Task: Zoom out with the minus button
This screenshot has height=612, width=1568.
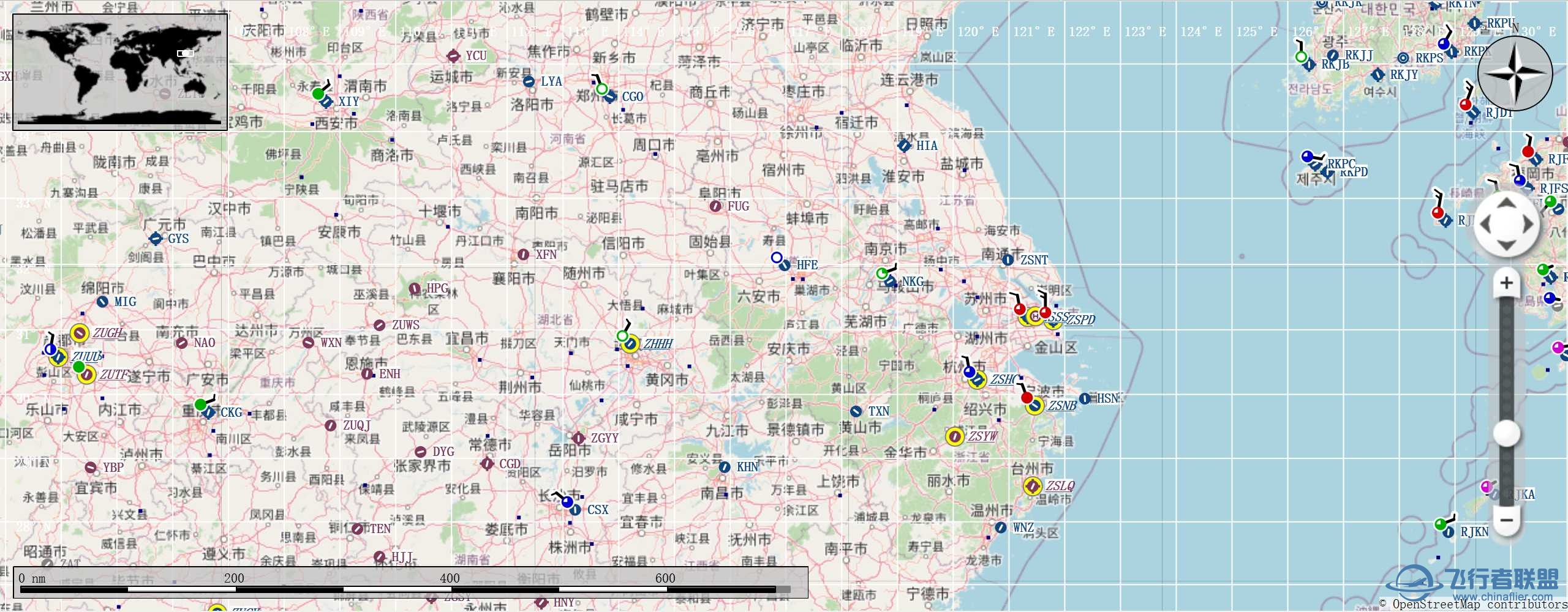Action: coord(1507,521)
